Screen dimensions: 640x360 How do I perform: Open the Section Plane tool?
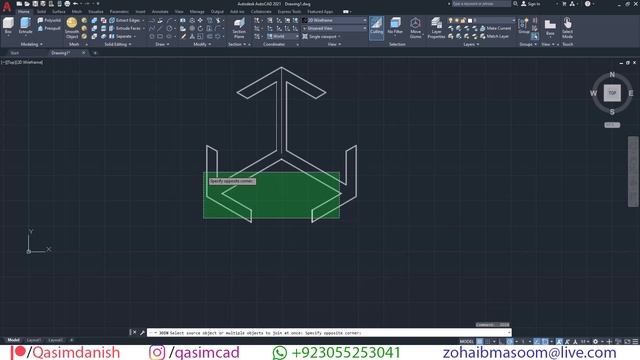(x=239, y=28)
